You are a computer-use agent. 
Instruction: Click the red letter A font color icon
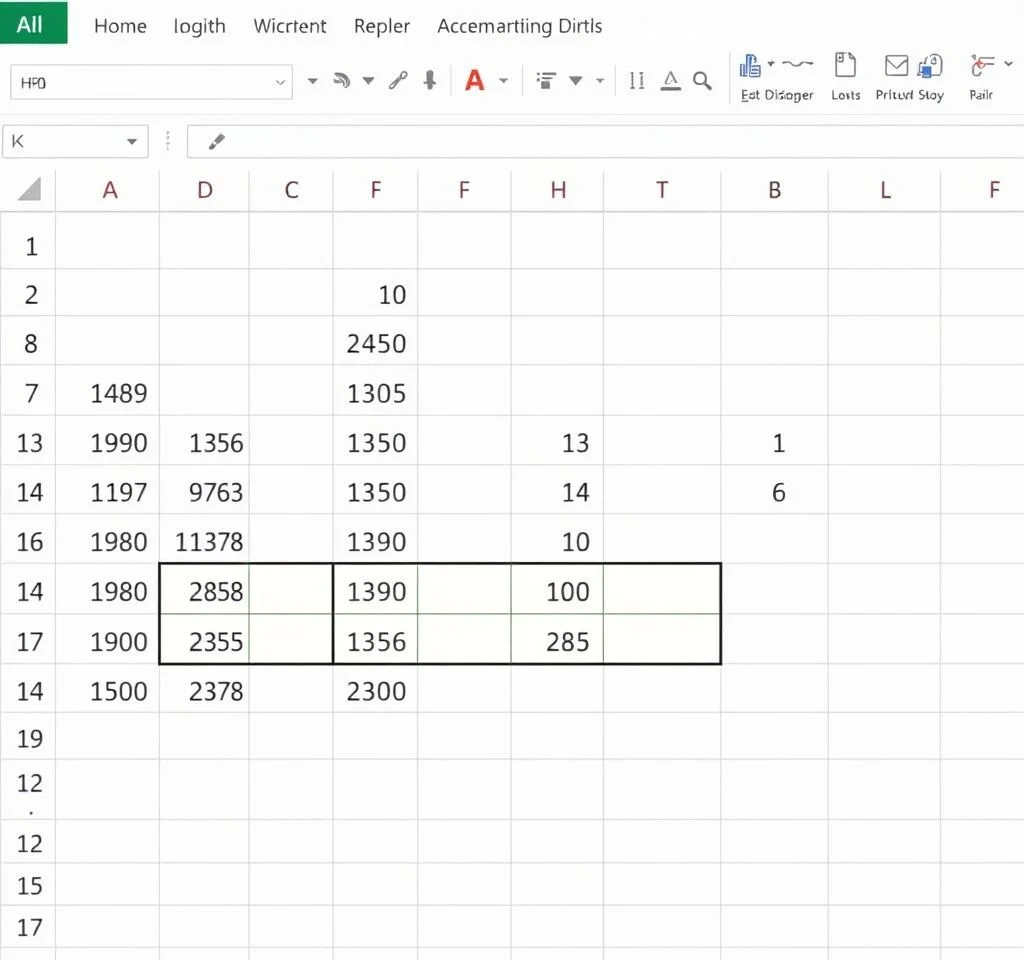[x=475, y=81]
